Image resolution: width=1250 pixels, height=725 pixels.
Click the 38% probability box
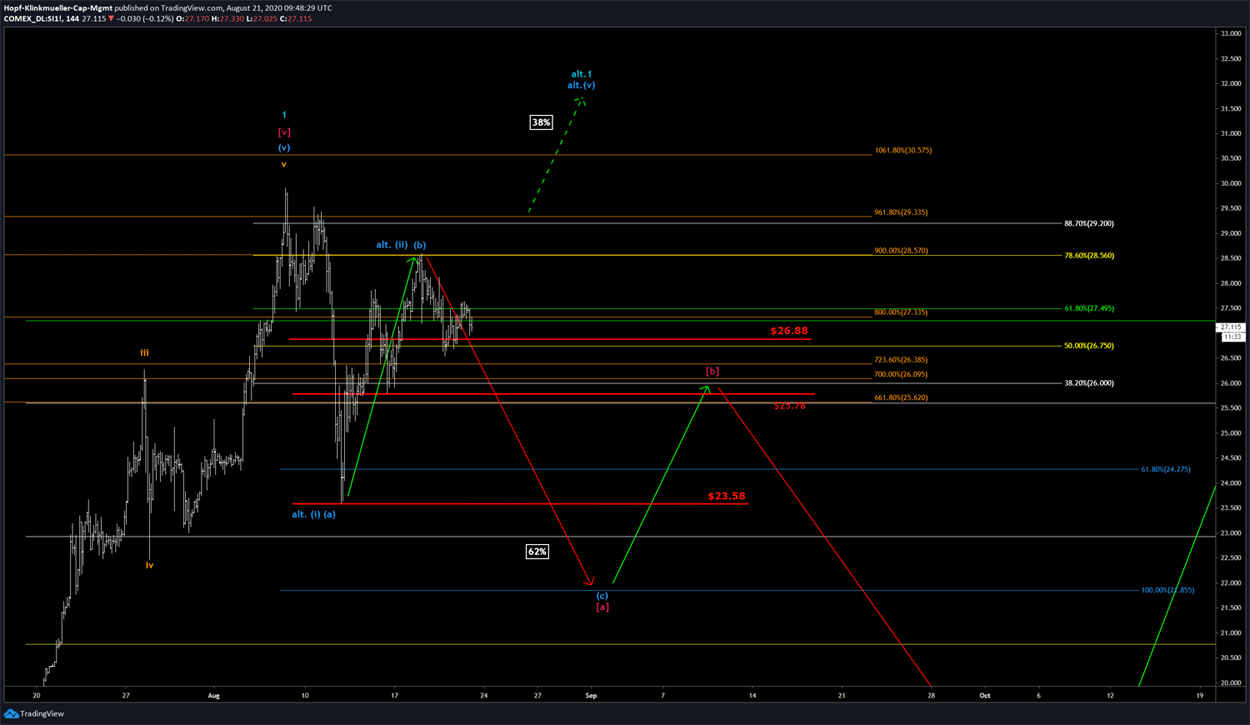click(541, 122)
